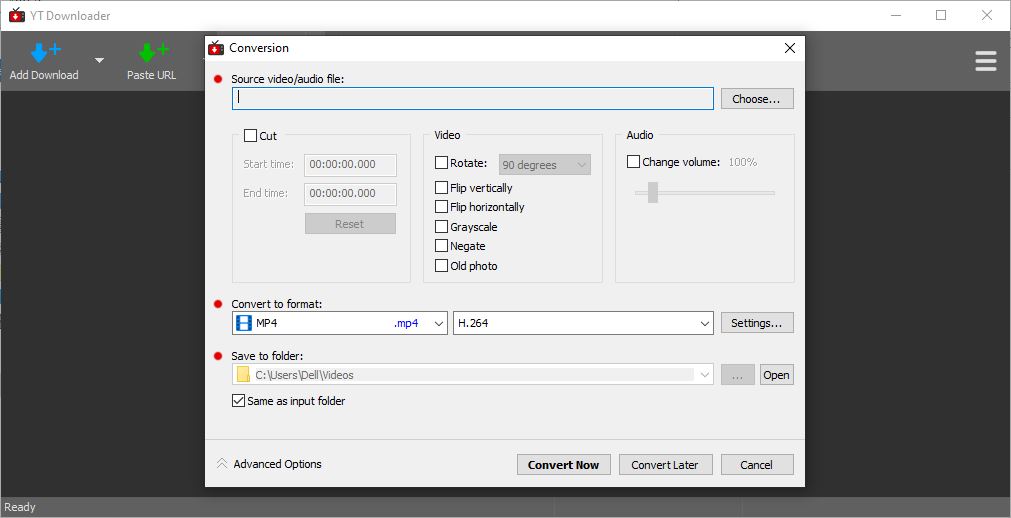
Task: Expand Advanced Options section
Action: pos(268,464)
